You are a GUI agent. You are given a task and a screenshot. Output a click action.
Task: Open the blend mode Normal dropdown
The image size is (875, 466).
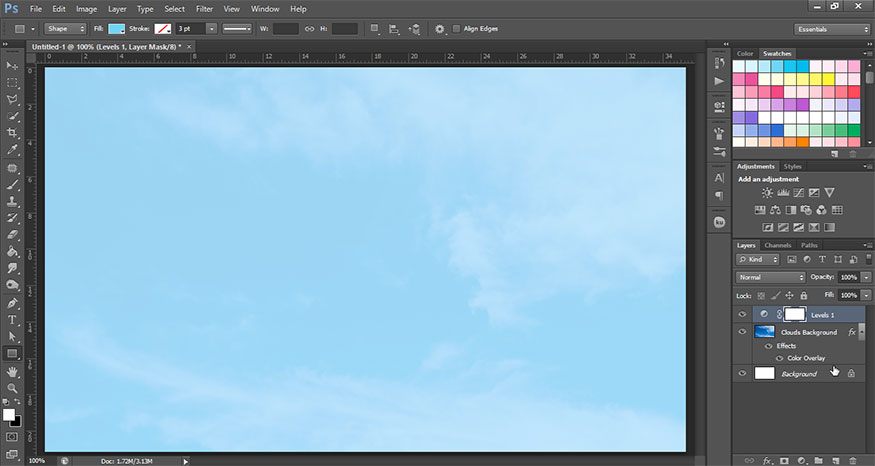(770, 277)
